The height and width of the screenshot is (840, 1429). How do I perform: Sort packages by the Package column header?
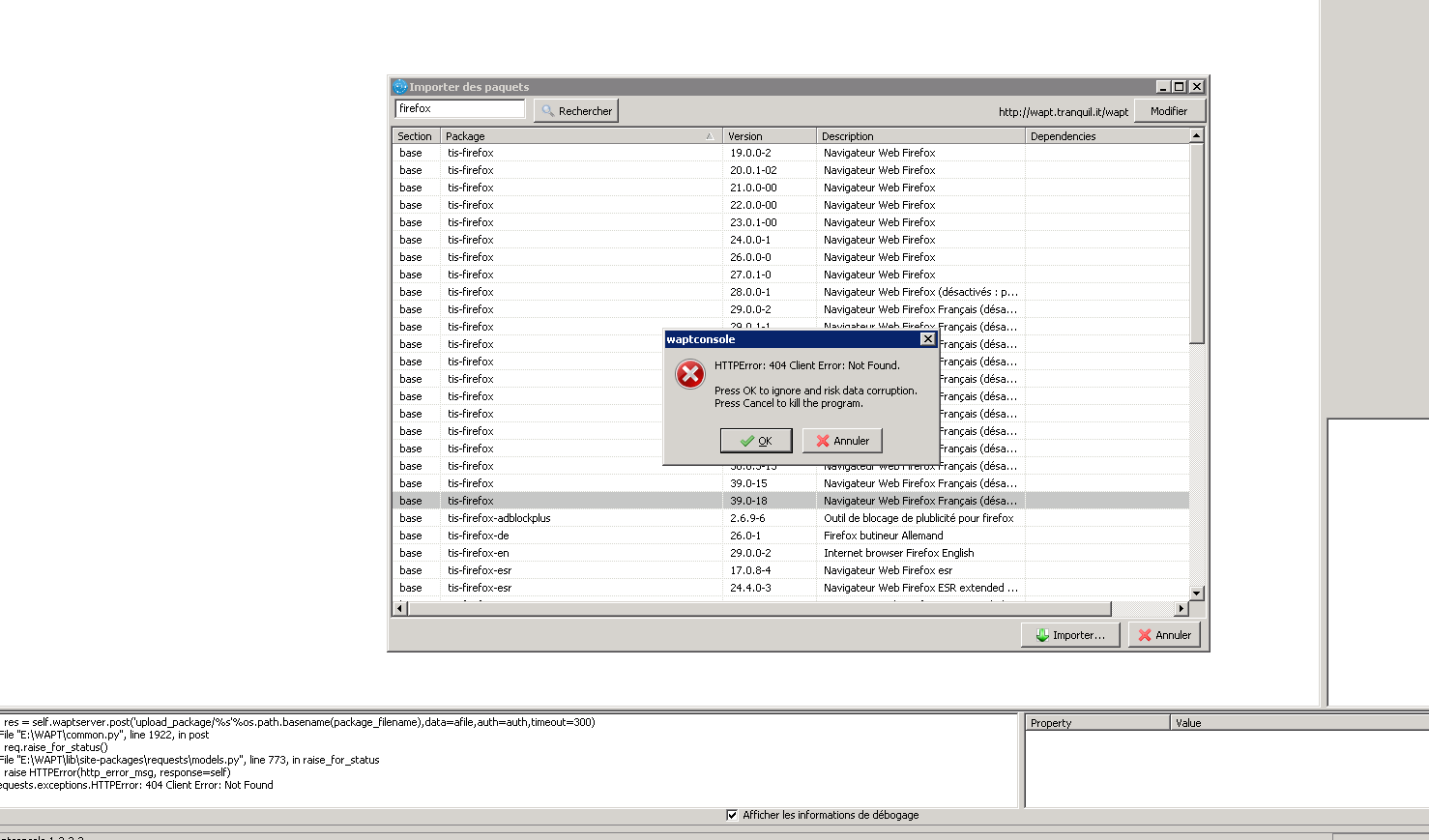(581, 136)
